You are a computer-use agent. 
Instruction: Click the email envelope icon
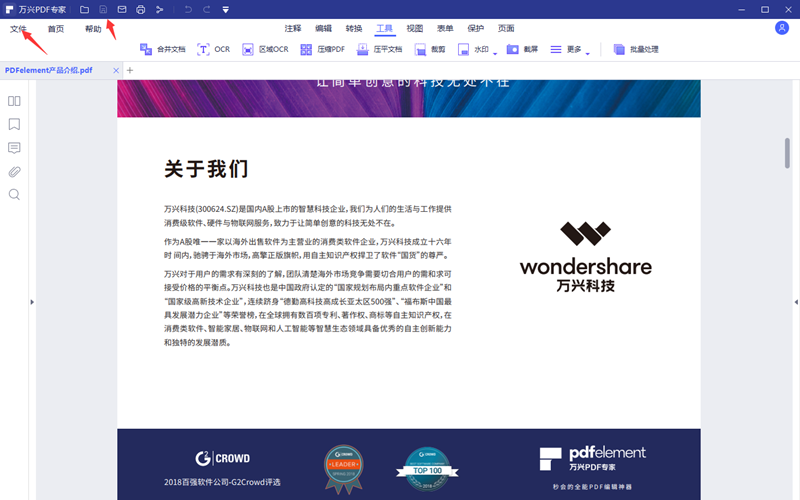[x=122, y=9]
